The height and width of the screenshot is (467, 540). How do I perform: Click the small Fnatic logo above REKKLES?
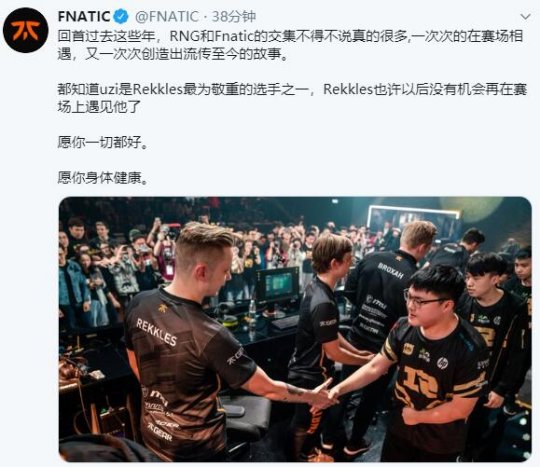(163, 308)
